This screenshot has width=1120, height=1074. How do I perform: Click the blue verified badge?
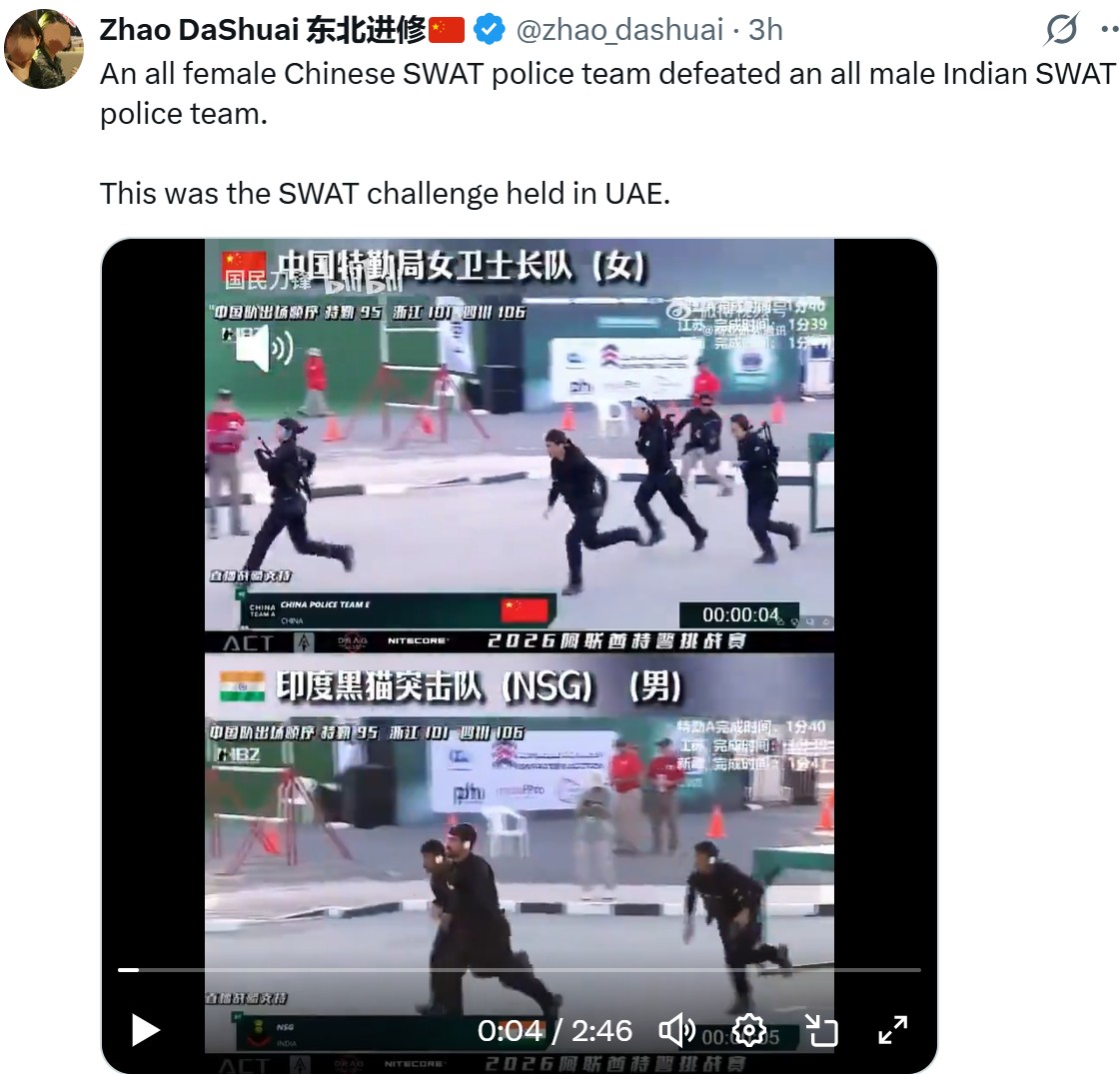coord(490,29)
